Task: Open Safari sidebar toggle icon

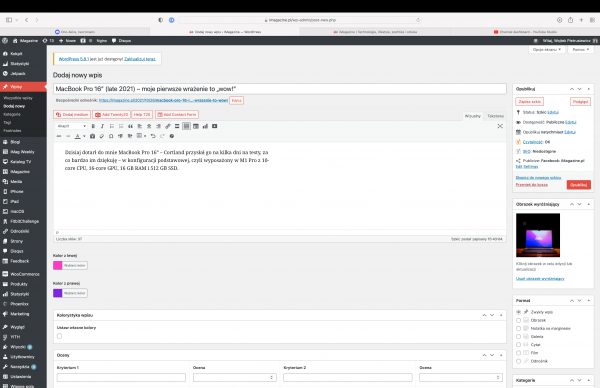Action: point(9,20)
